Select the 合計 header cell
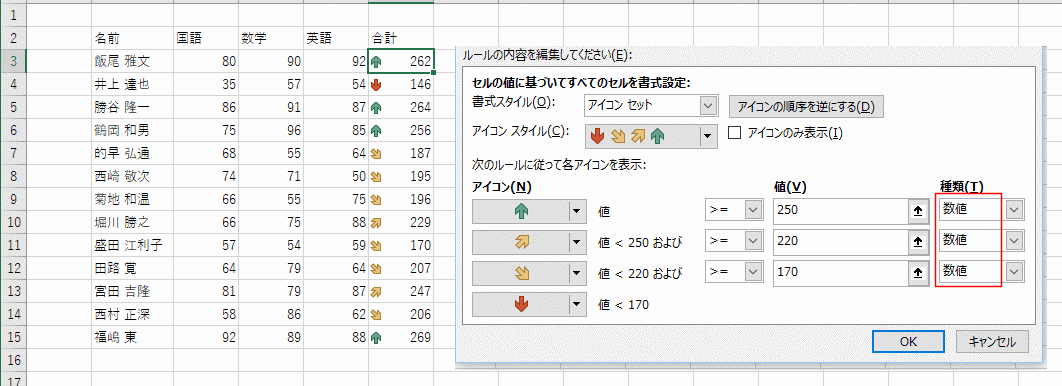Image resolution: width=1062 pixels, height=386 pixels. (x=401, y=38)
